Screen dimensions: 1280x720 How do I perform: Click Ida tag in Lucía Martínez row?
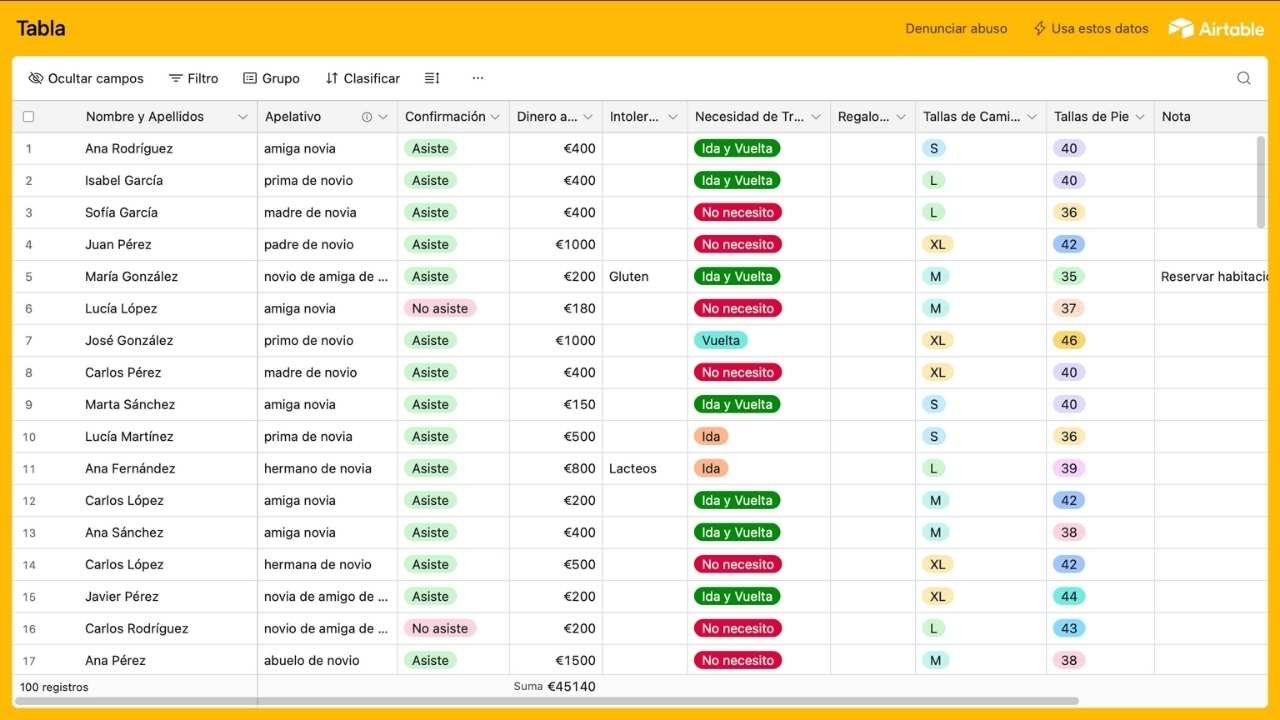coord(711,436)
